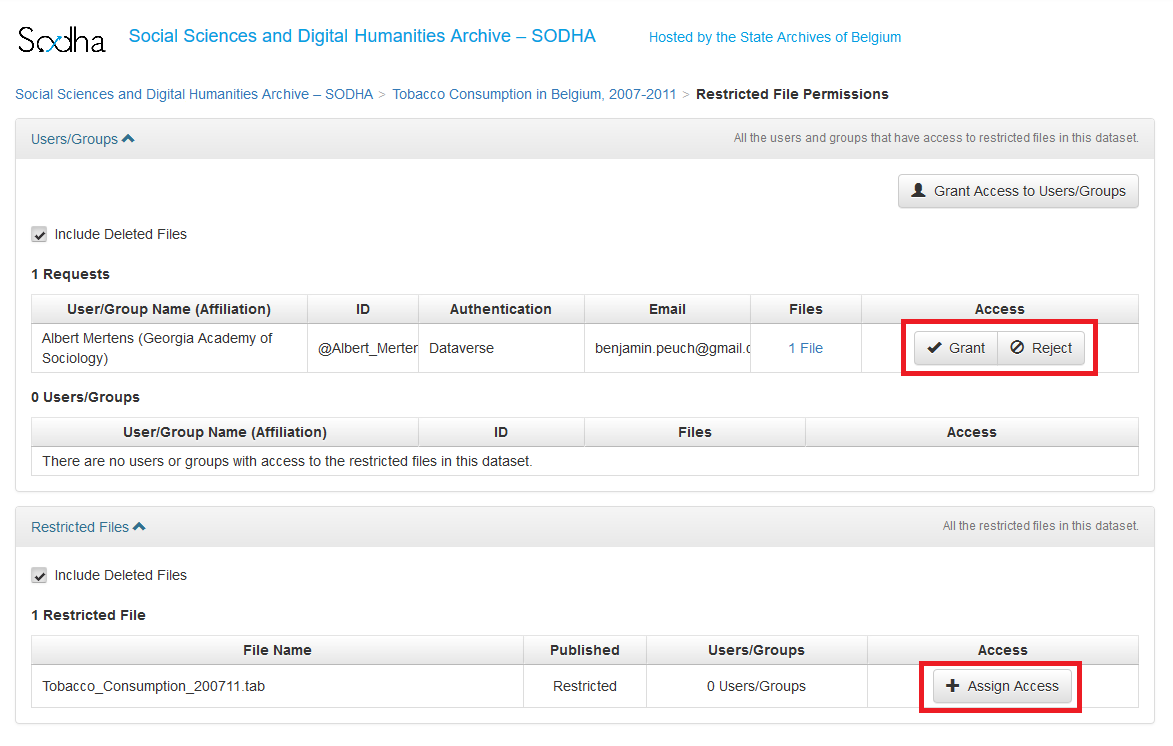Click the Tobacco_Consumption_200711.tab file name
This screenshot has width=1173, height=746.
(x=153, y=686)
